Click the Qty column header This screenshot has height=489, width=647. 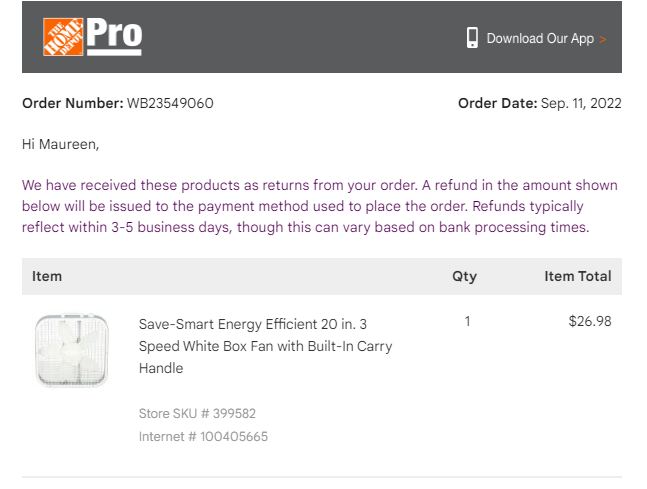pyautogui.click(x=465, y=276)
